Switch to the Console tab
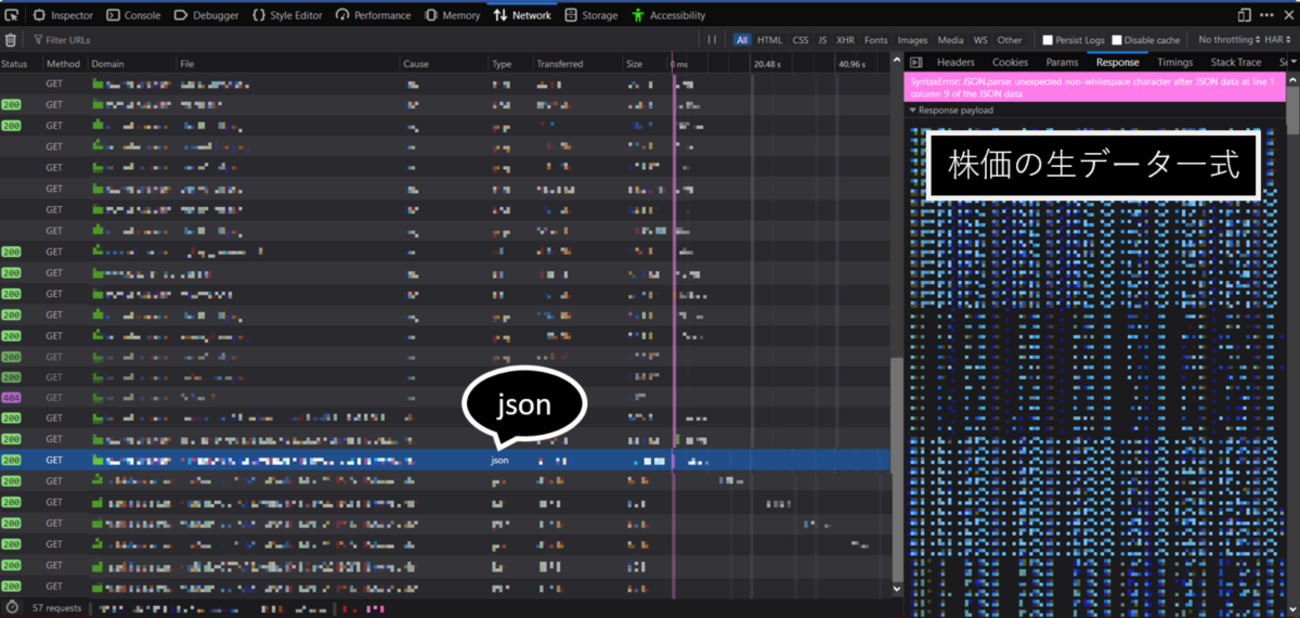 click(x=134, y=15)
